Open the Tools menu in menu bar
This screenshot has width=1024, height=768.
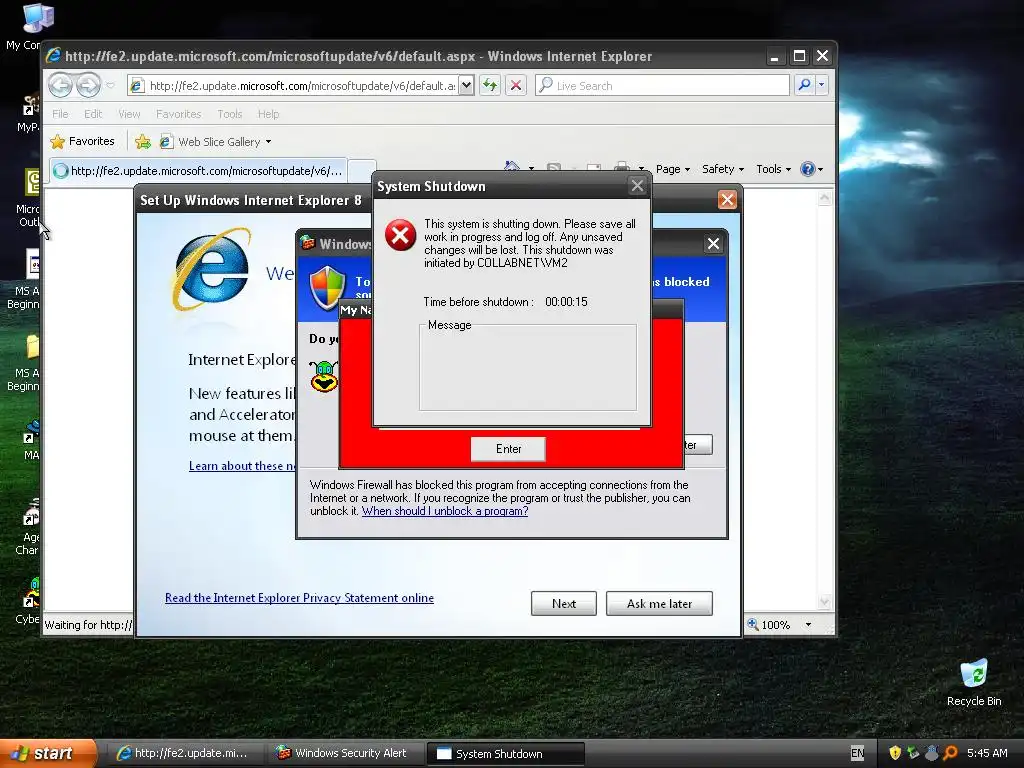pos(230,114)
